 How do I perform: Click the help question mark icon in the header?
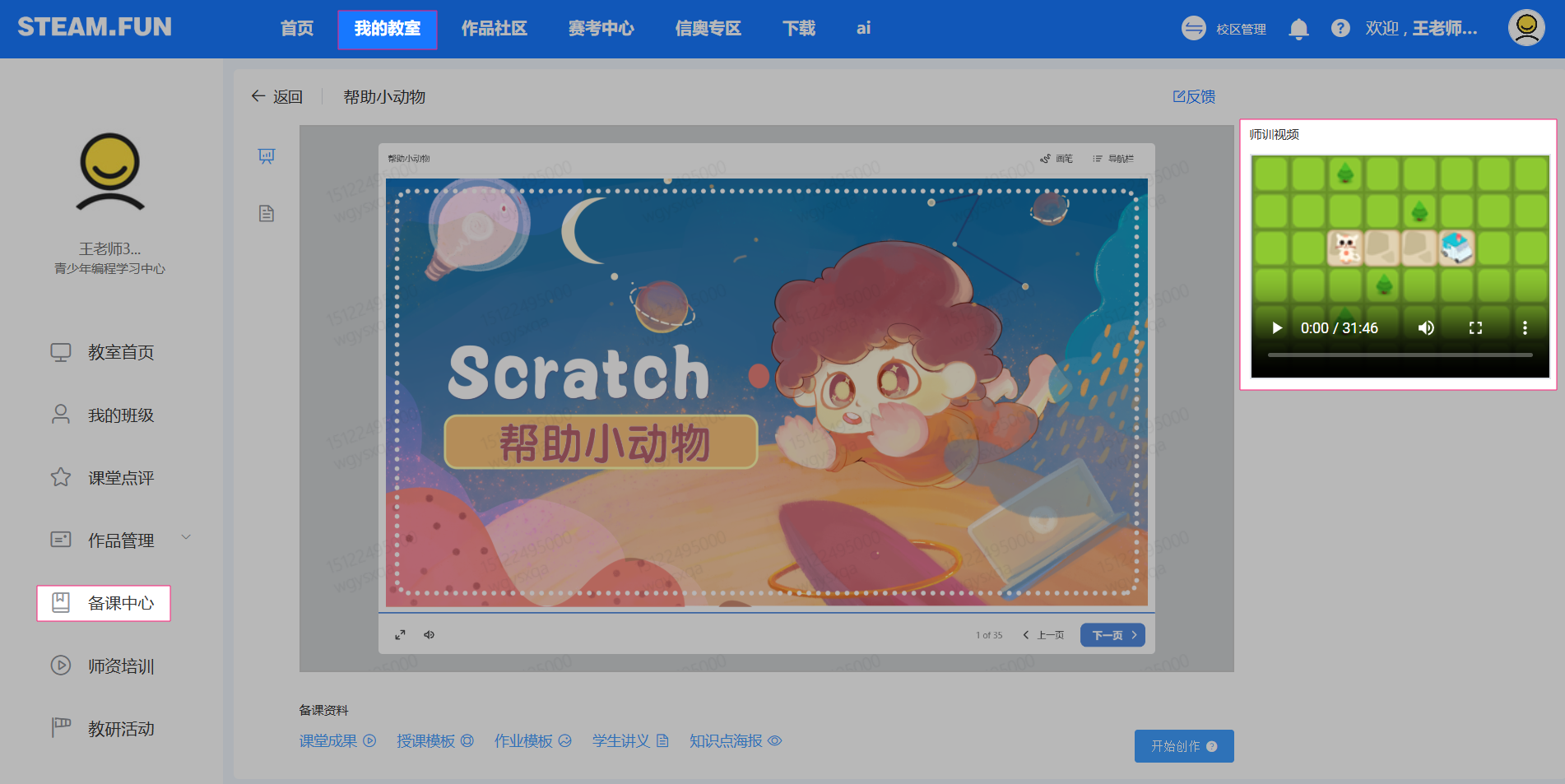coord(1340,29)
